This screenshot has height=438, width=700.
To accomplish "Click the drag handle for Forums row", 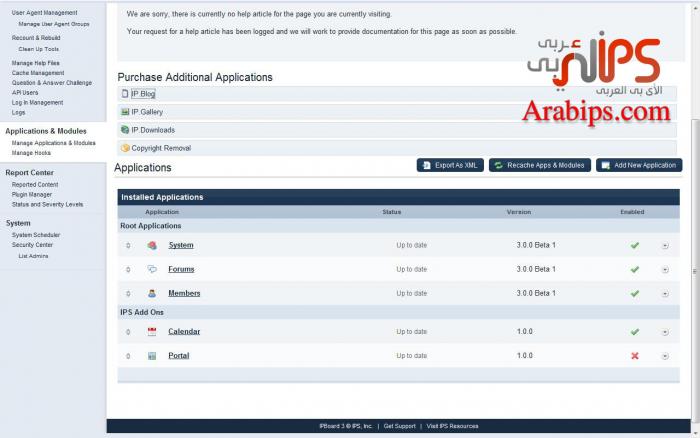I will click(x=128, y=269).
